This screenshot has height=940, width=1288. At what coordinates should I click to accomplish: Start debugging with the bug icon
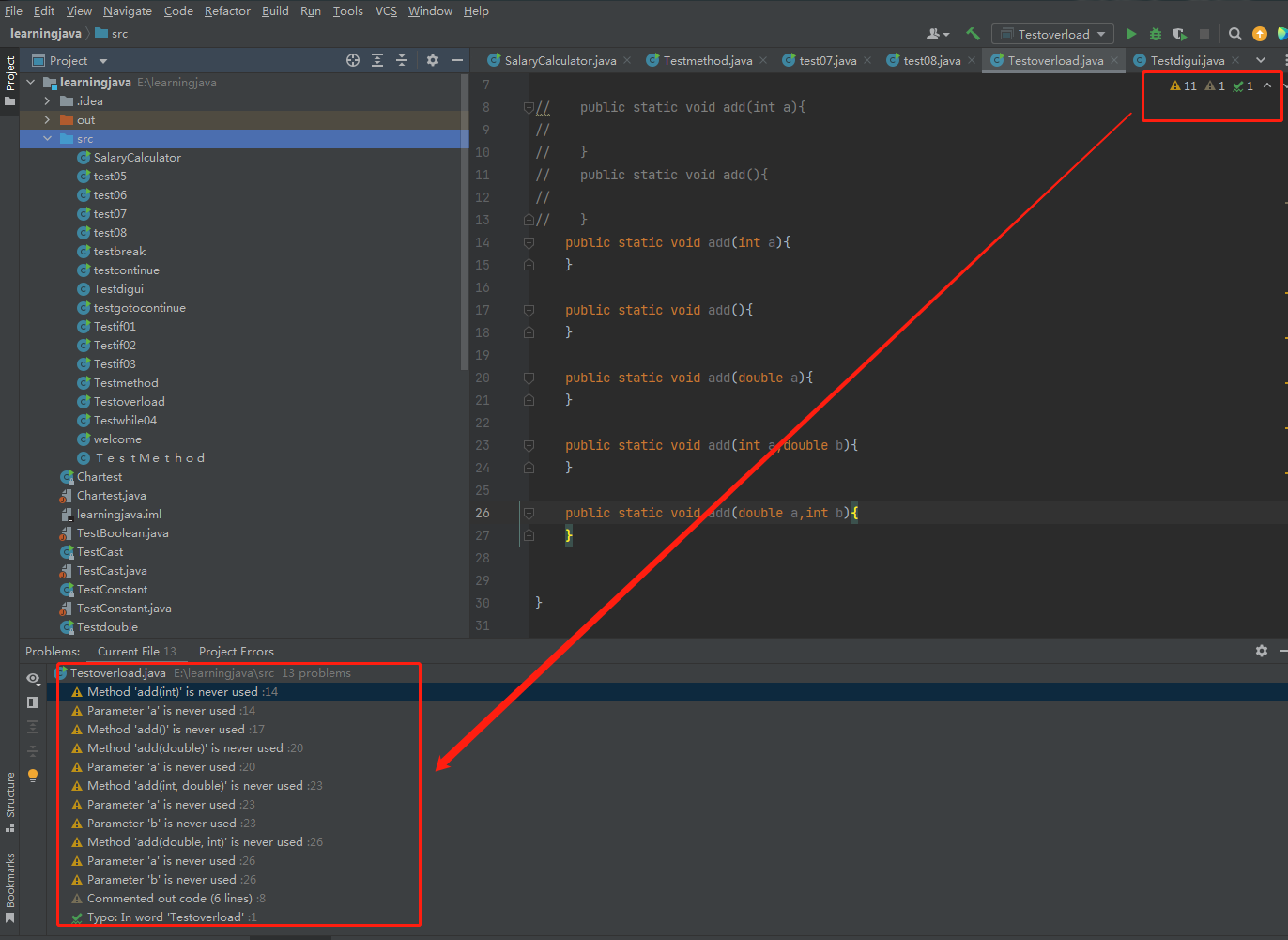click(x=1156, y=34)
